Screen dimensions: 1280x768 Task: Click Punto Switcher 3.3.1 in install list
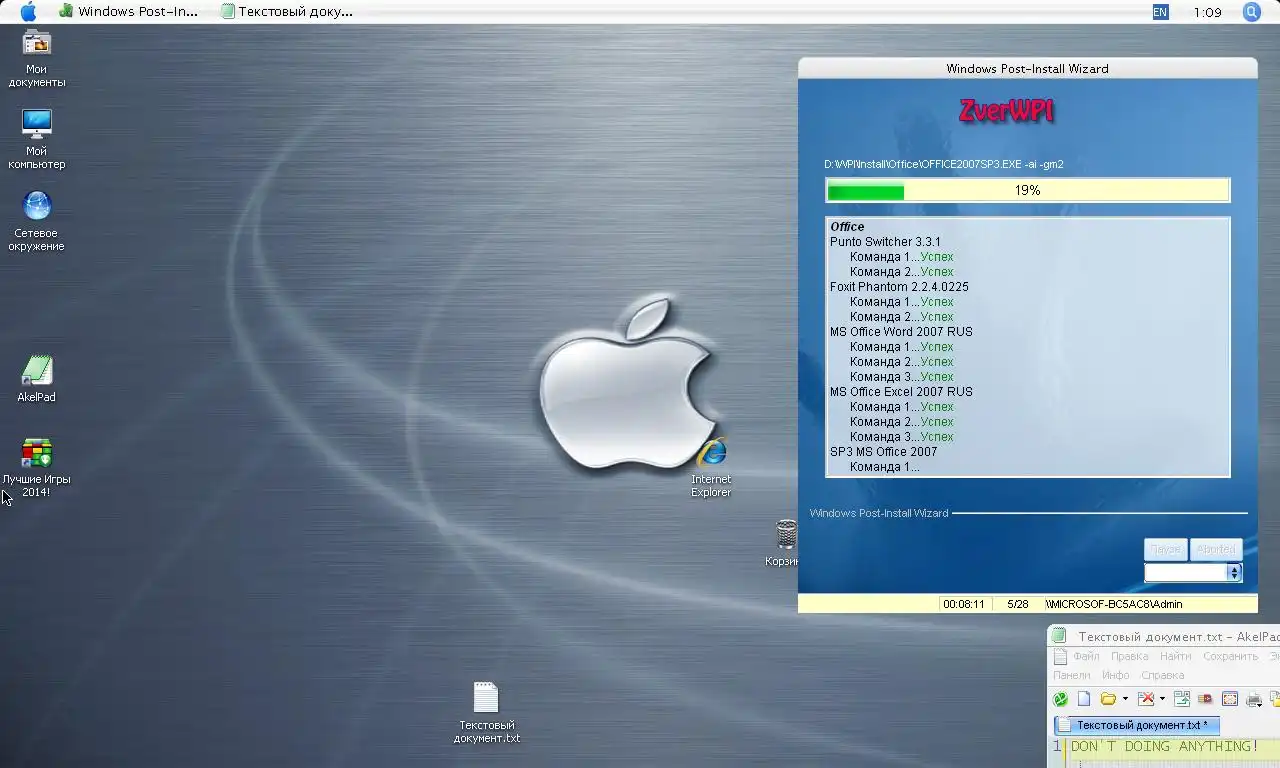(x=885, y=242)
